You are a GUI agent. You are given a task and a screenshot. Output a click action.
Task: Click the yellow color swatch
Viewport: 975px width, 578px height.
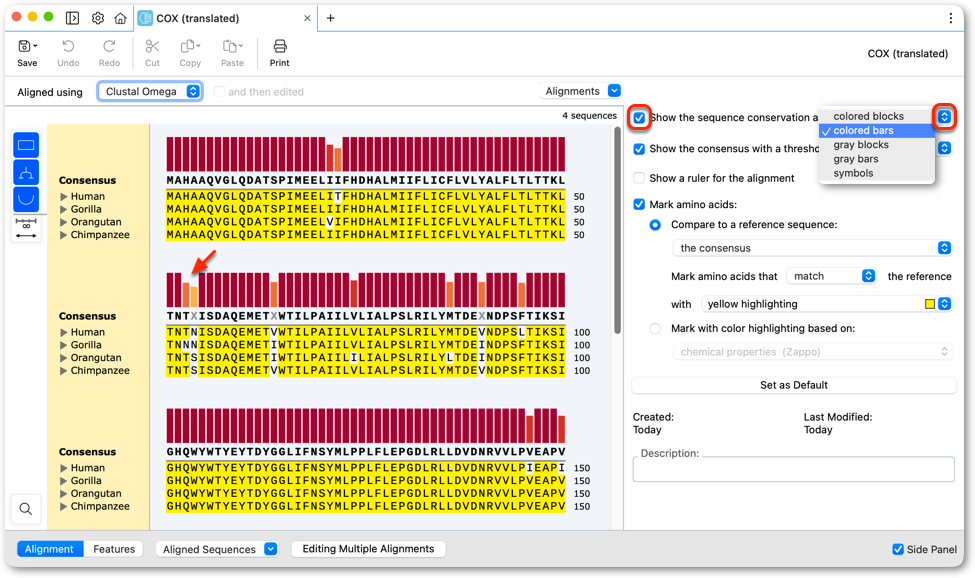point(930,304)
